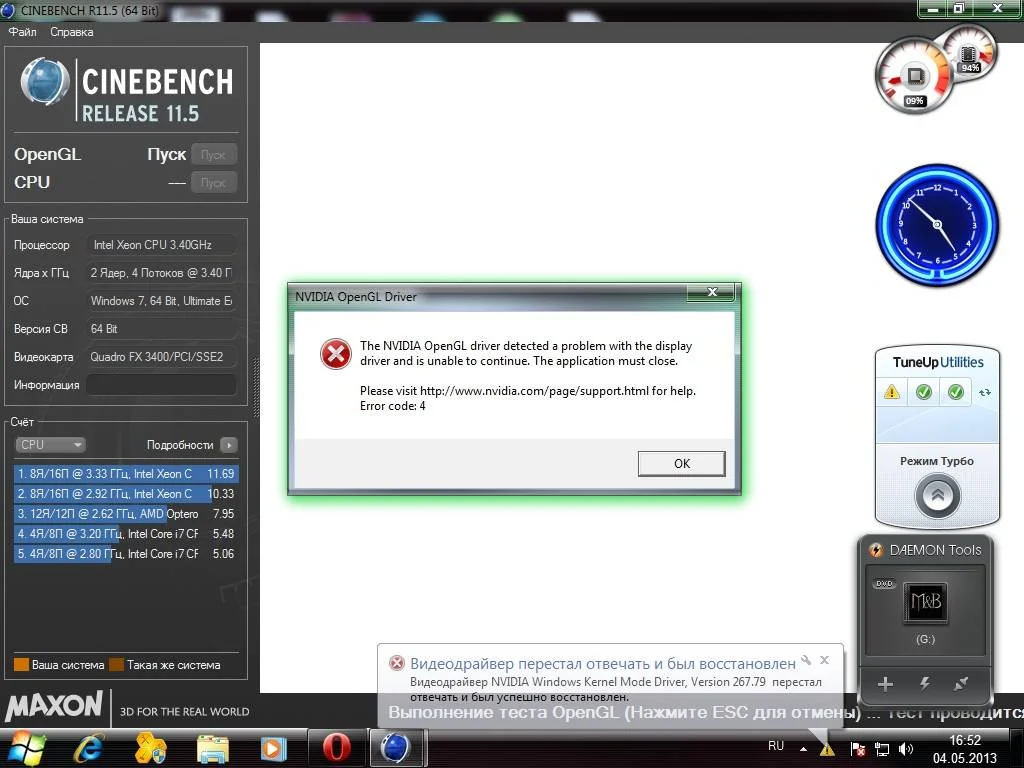Click the RU language indicator
The width and height of the screenshot is (1024, 768).
coord(776,746)
